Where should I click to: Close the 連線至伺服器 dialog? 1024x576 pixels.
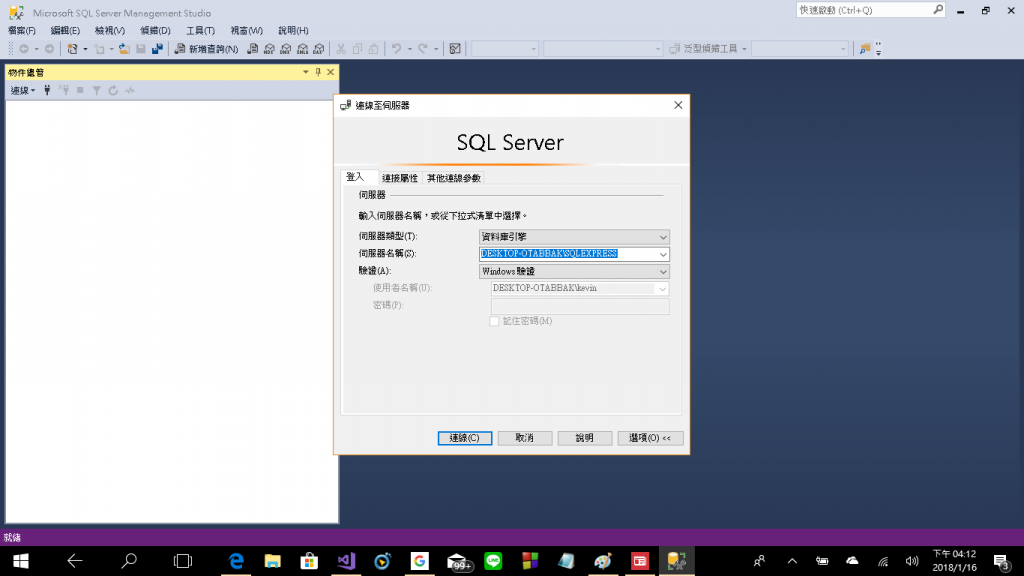(678, 105)
